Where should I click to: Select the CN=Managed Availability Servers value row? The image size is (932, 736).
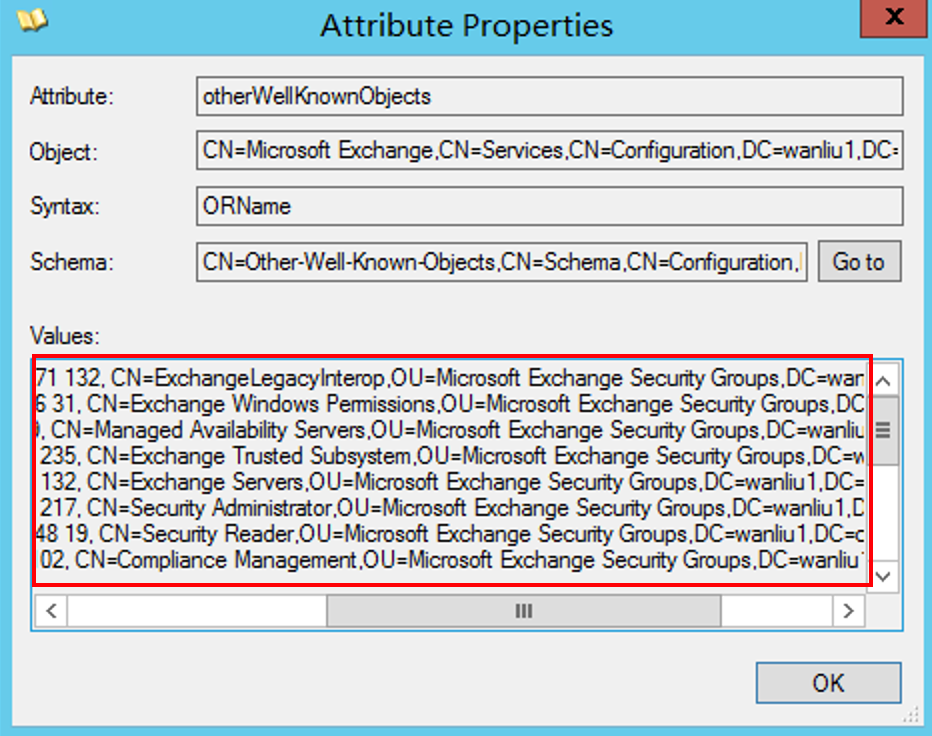pyautogui.click(x=450, y=430)
